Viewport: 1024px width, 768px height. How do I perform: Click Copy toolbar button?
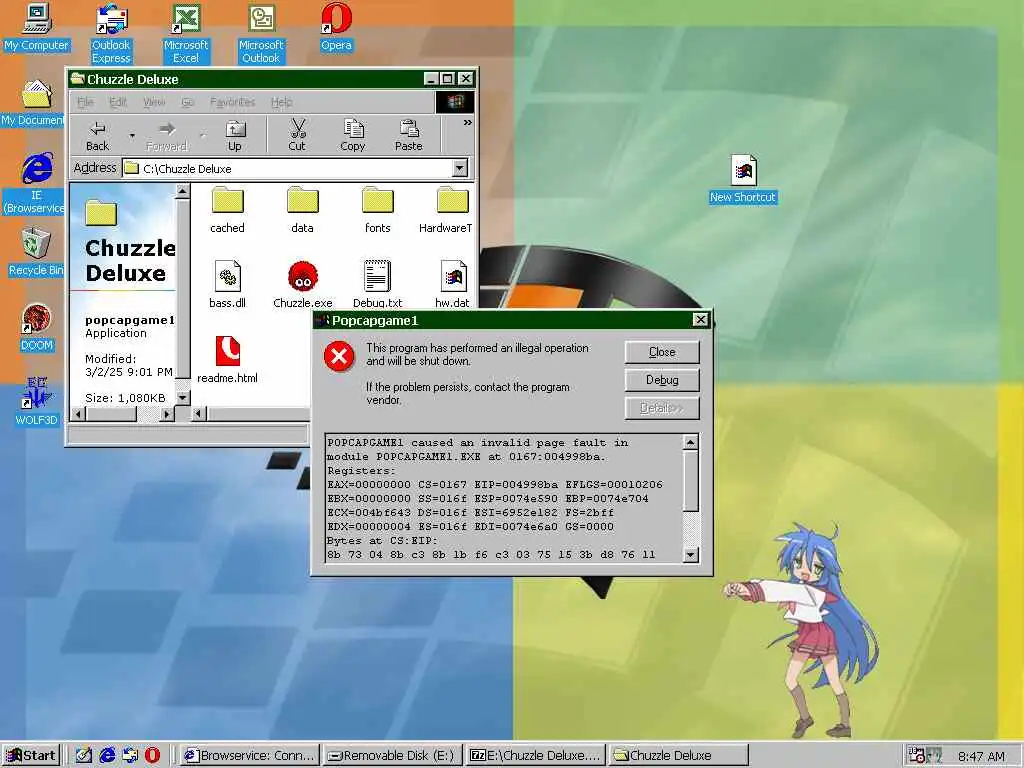353,136
